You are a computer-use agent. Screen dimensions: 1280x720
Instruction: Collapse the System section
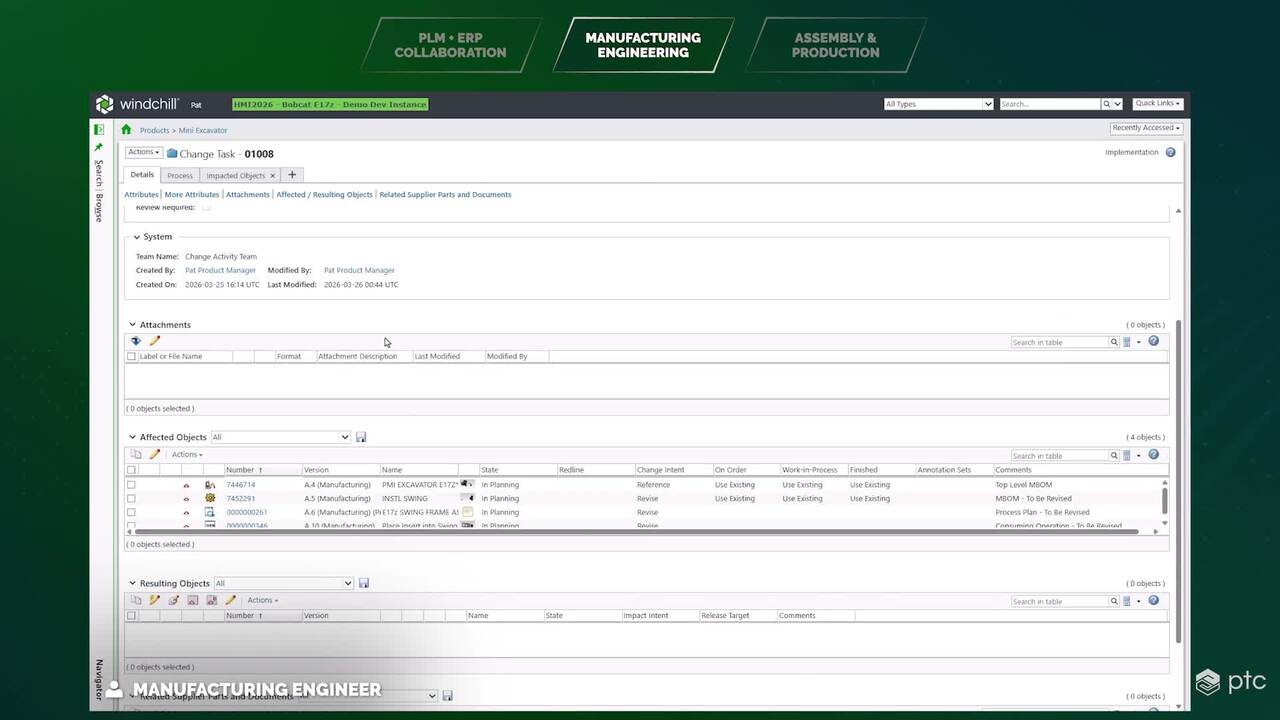tap(138, 237)
